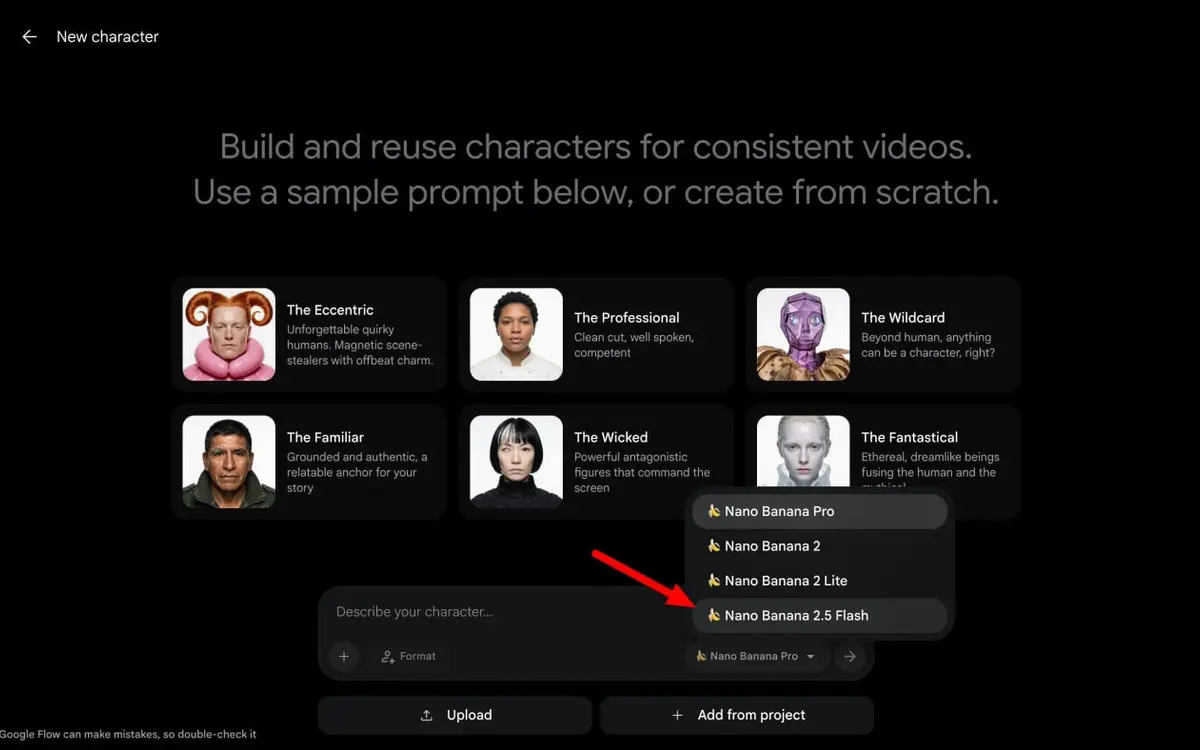This screenshot has width=1200, height=750.
Task: Go back using the arrow next to New character
Action: click(x=29, y=37)
